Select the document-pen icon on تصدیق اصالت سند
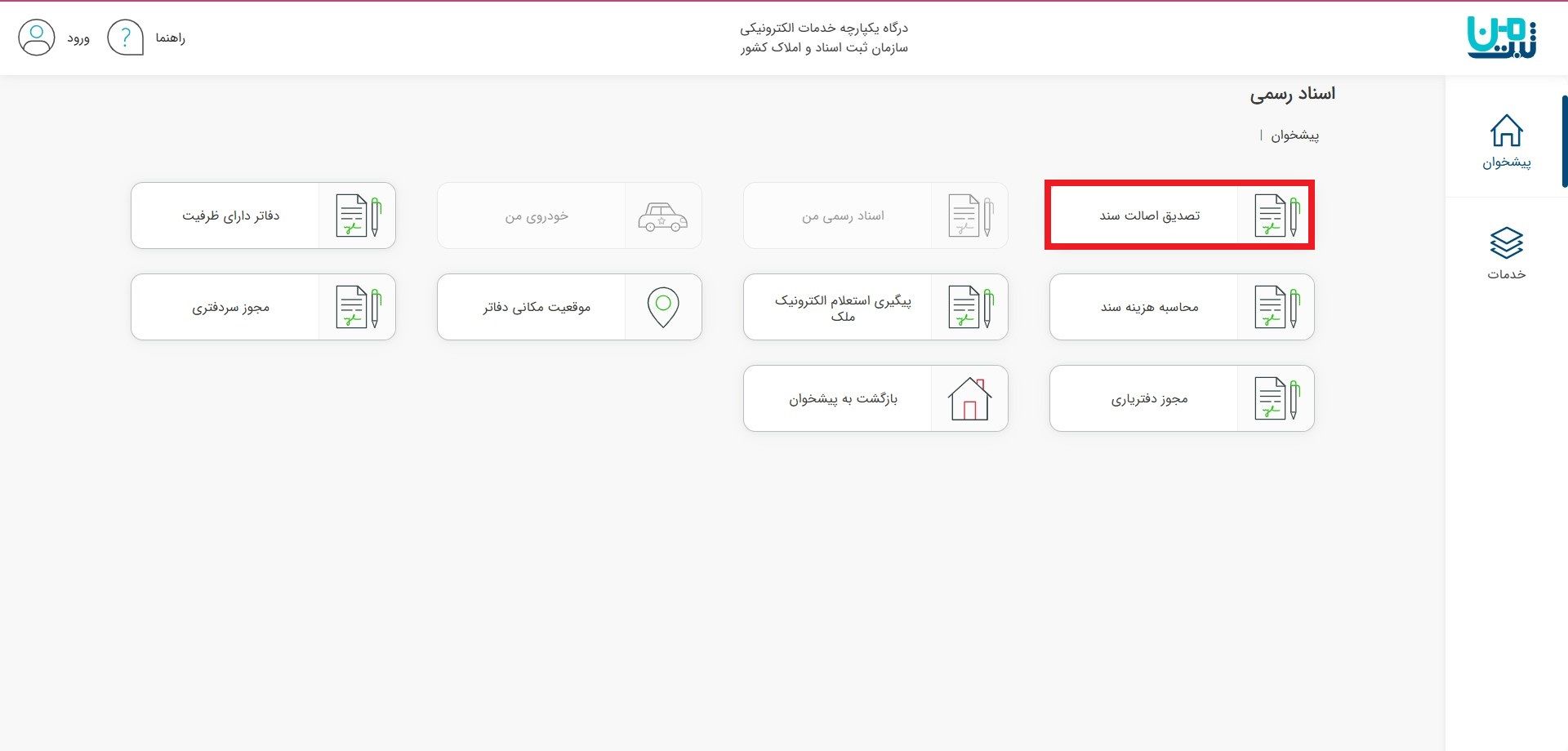Screen dimensions: 1568x751 pyautogui.click(x=1276, y=215)
